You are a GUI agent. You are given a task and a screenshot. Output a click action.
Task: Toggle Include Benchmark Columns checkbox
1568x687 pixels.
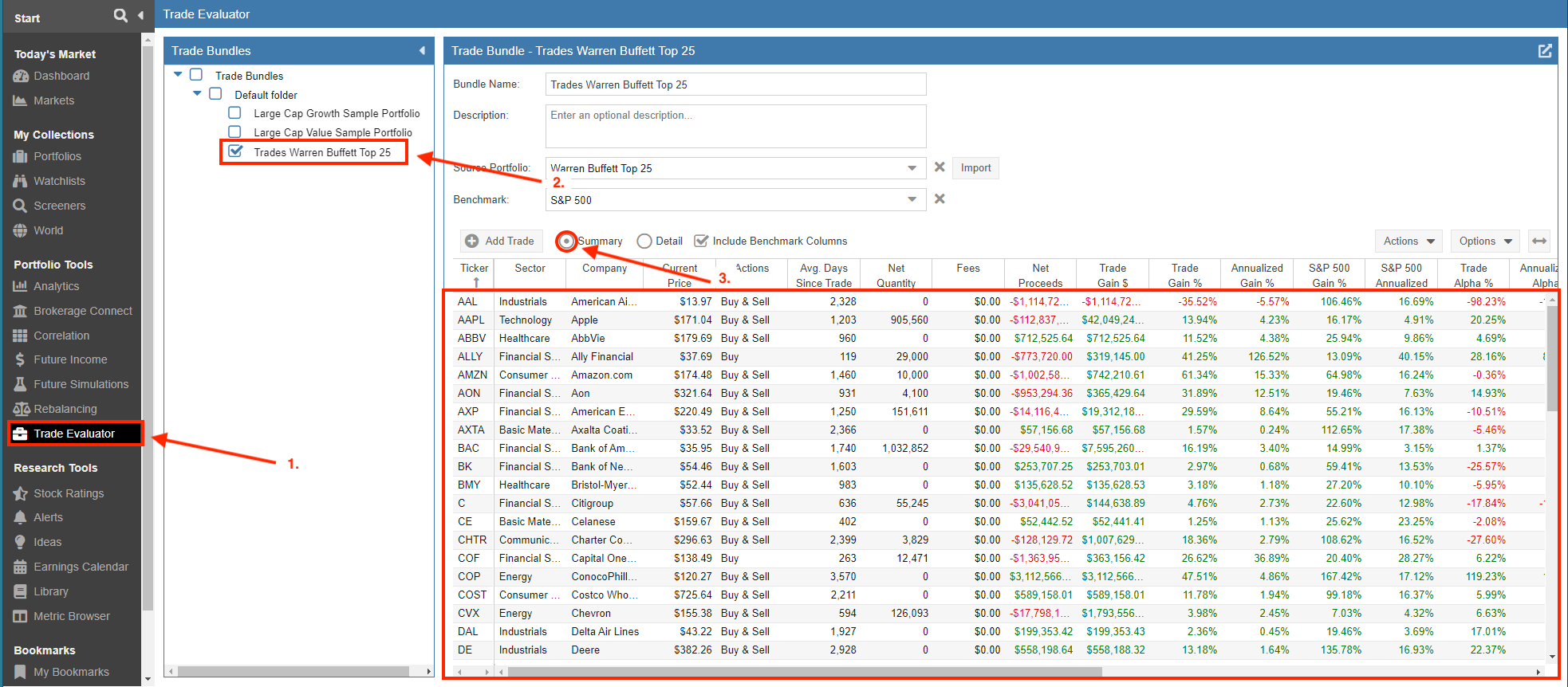(701, 241)
